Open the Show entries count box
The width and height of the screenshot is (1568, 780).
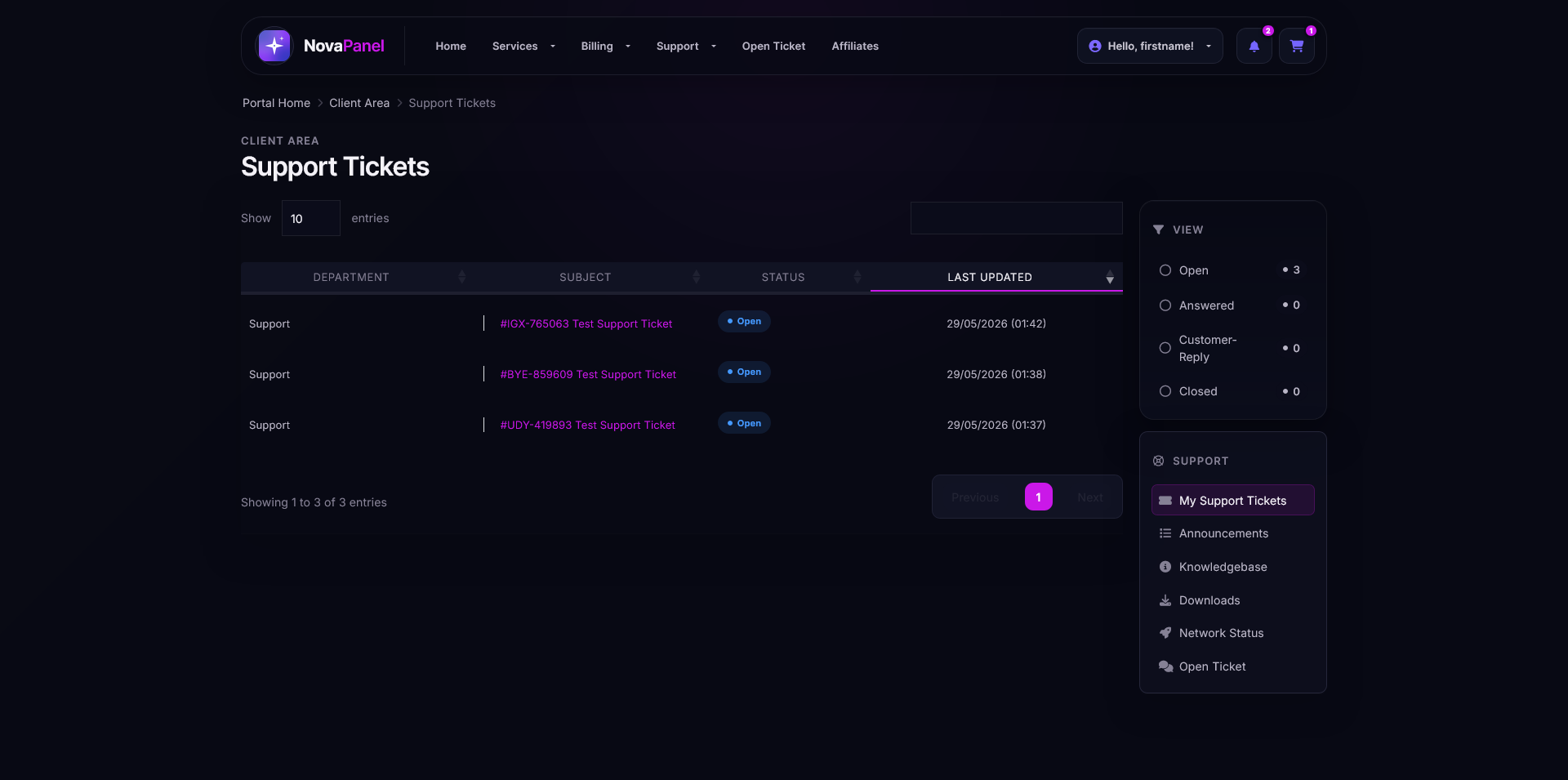coord(311,218)
